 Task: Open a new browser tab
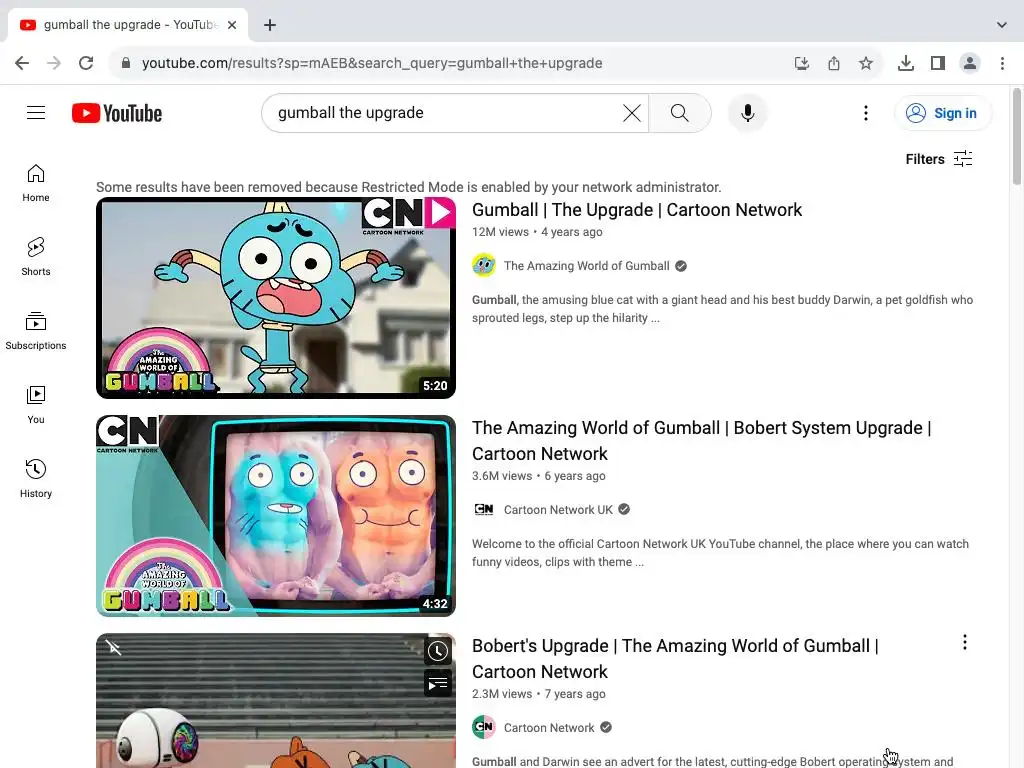[x=270, y=25]
